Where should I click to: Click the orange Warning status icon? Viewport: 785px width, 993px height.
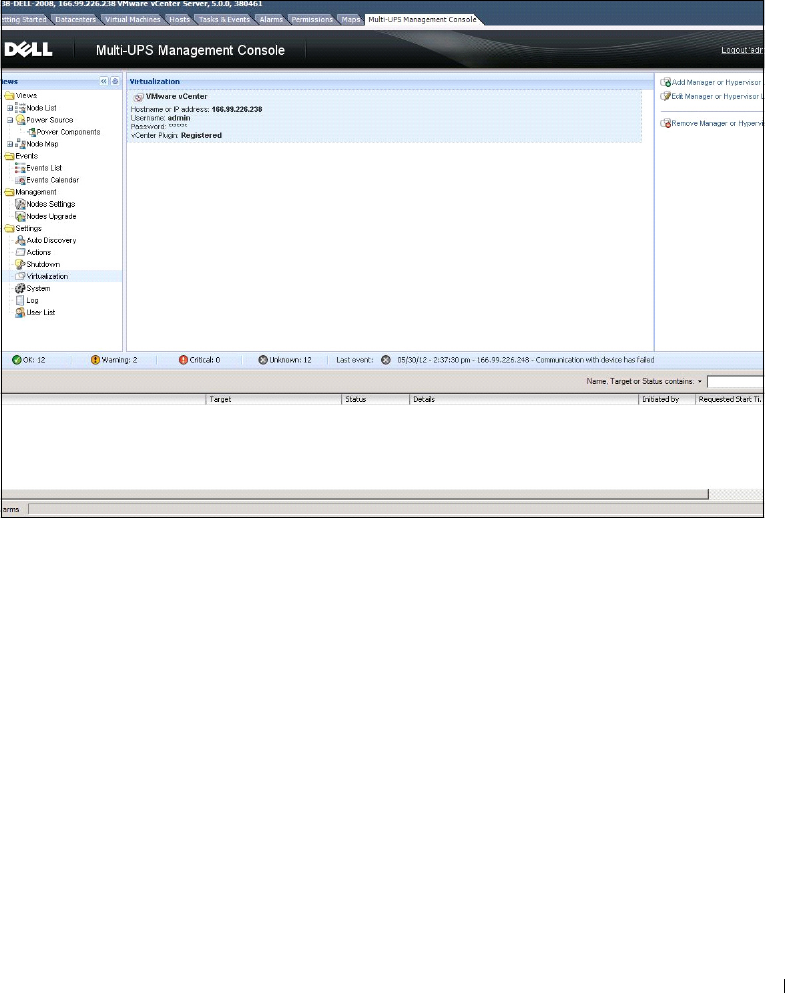(96, 360)
